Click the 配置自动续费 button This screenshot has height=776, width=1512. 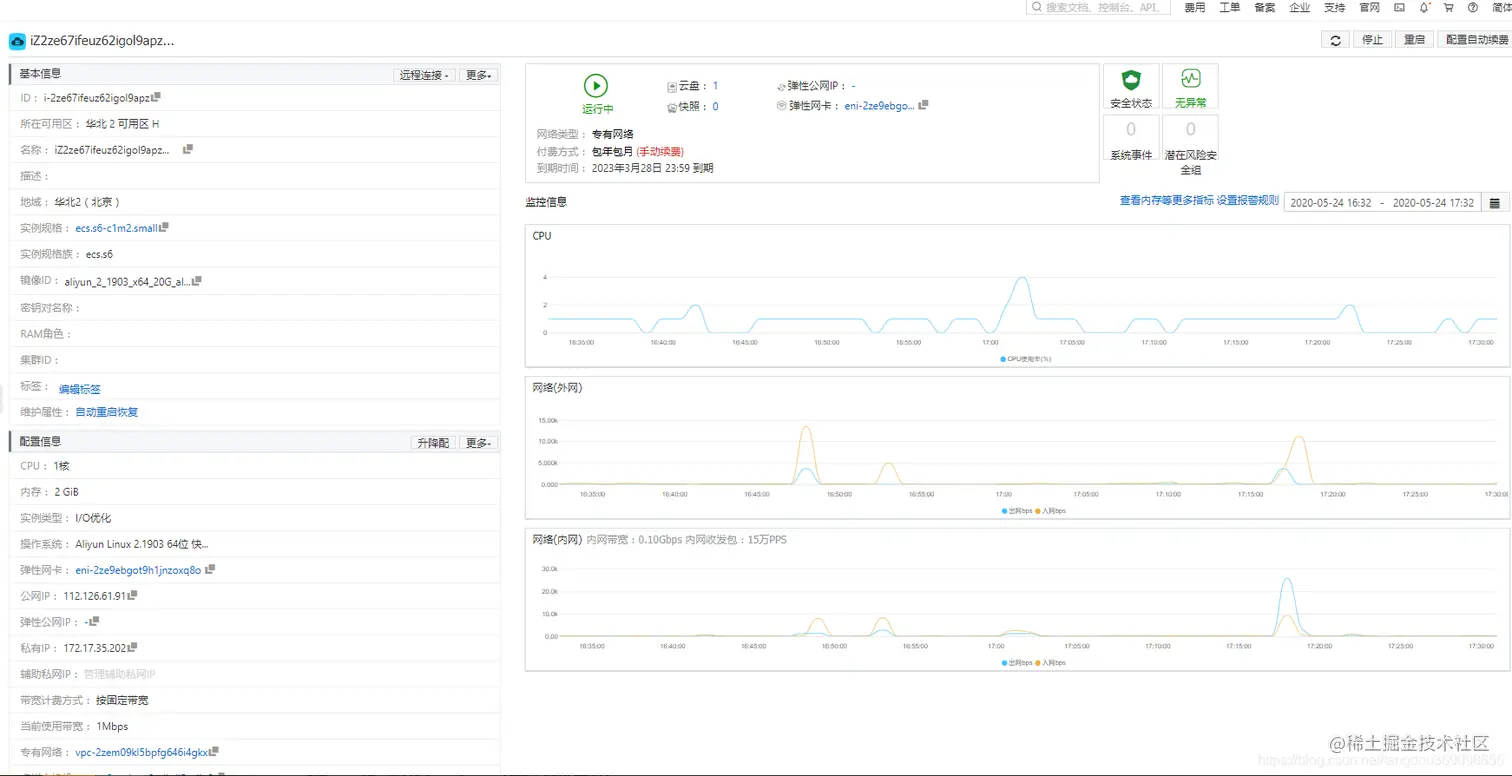pos(1476,40)
